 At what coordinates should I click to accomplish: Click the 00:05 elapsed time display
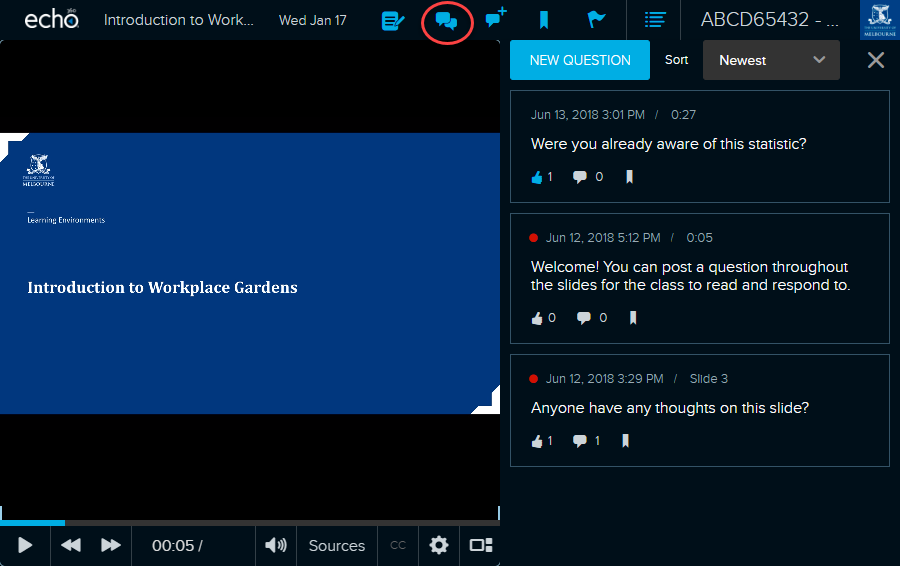173,545
